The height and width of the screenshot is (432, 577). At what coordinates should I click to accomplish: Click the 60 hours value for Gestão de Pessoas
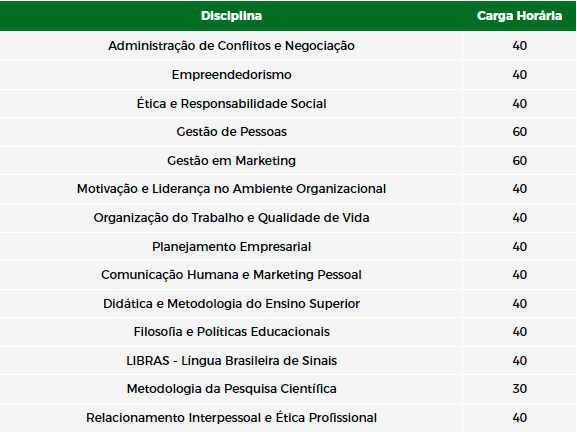click(x=519, y=132)
